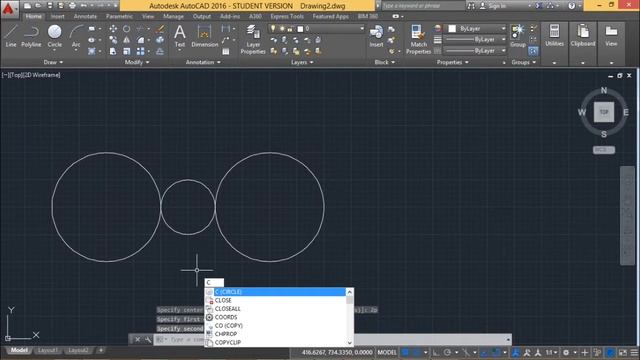Viewport: 640px width, 360px height.
Task: Select the Circle tool in ribbon
Action: click(54, 36)
